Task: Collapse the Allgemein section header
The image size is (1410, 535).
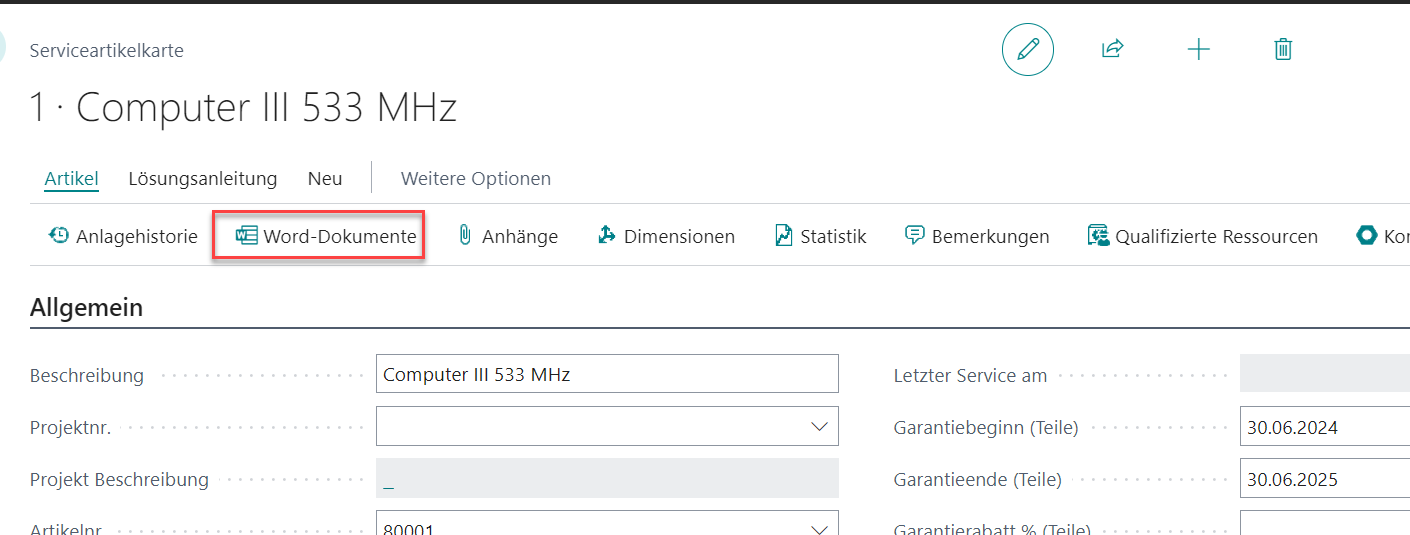Action: click(x=87, y=307)
